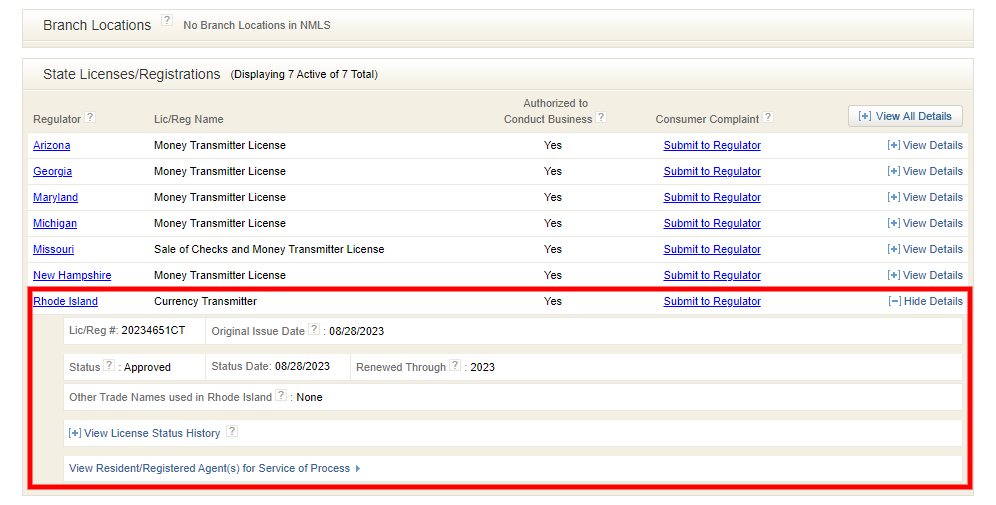Click help icon next to Other Trade Names
The image size is (996, 505).
coord(281,395)
